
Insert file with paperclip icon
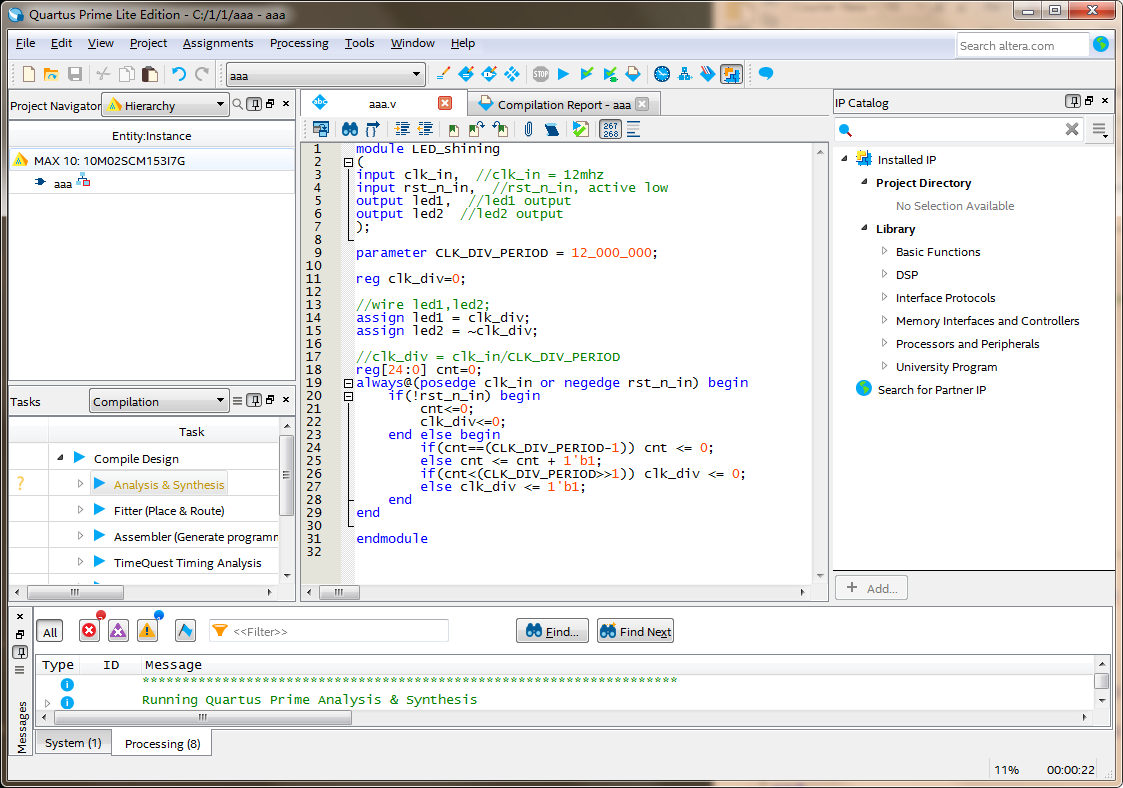coord(528,129)
